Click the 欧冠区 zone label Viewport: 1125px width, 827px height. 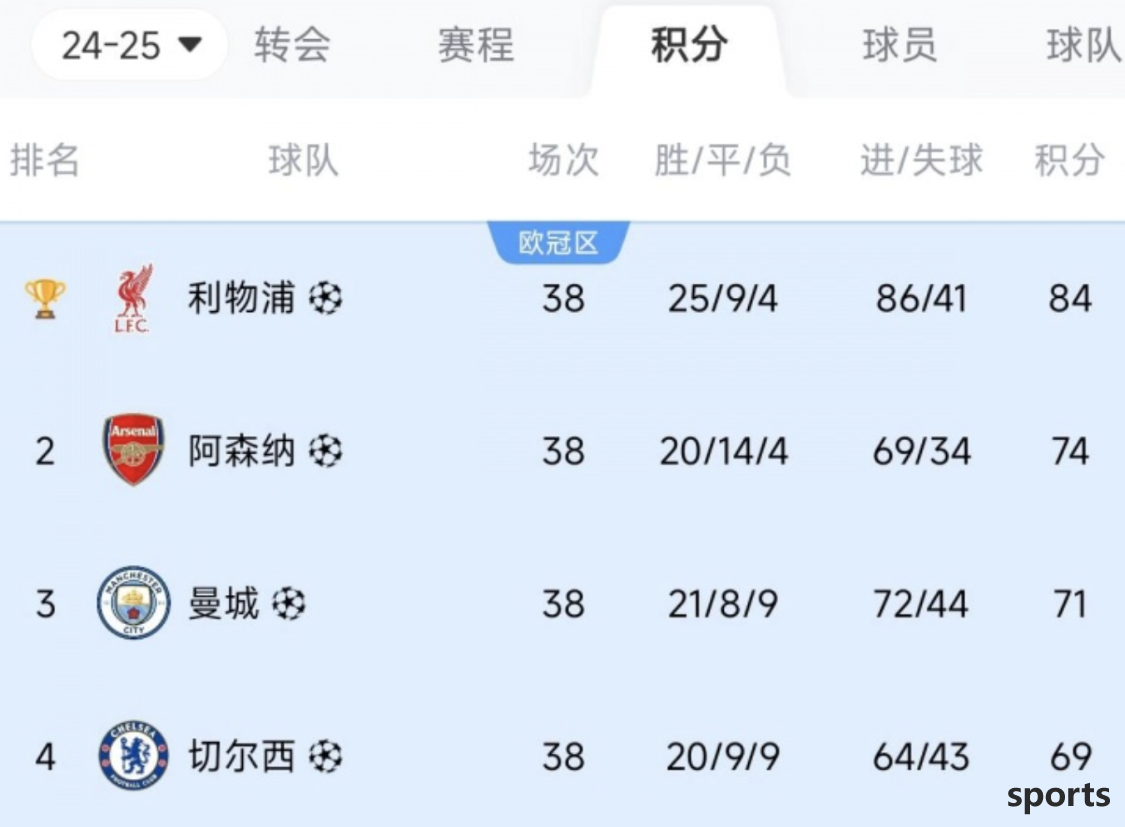point(558,242)
